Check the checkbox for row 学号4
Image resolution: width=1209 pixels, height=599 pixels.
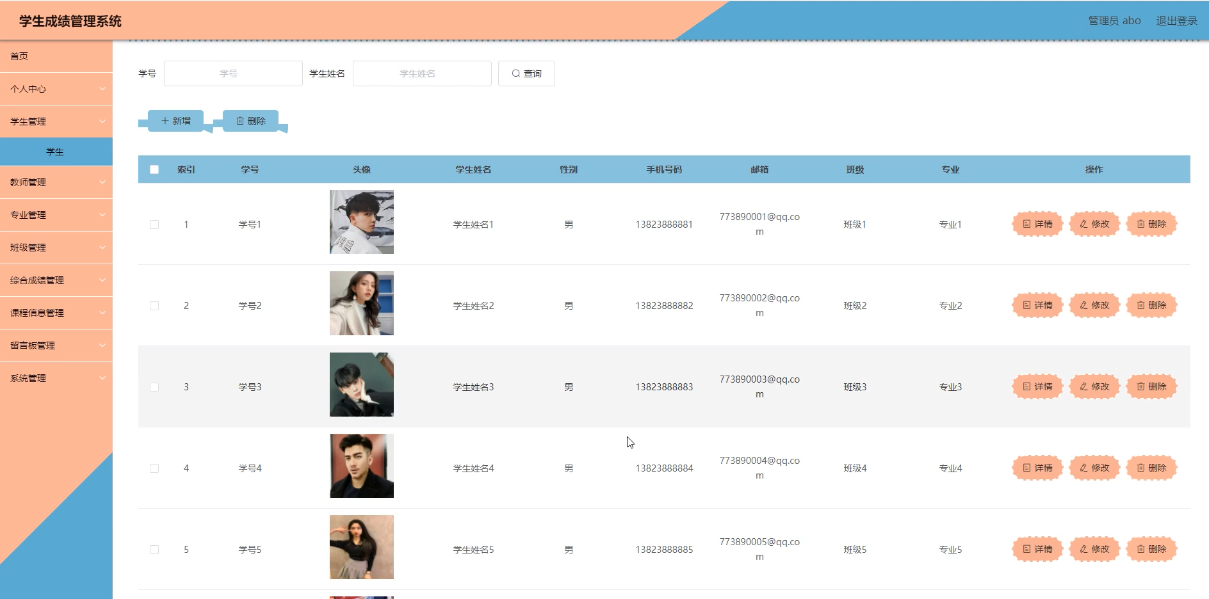click(x=154, y=468)
